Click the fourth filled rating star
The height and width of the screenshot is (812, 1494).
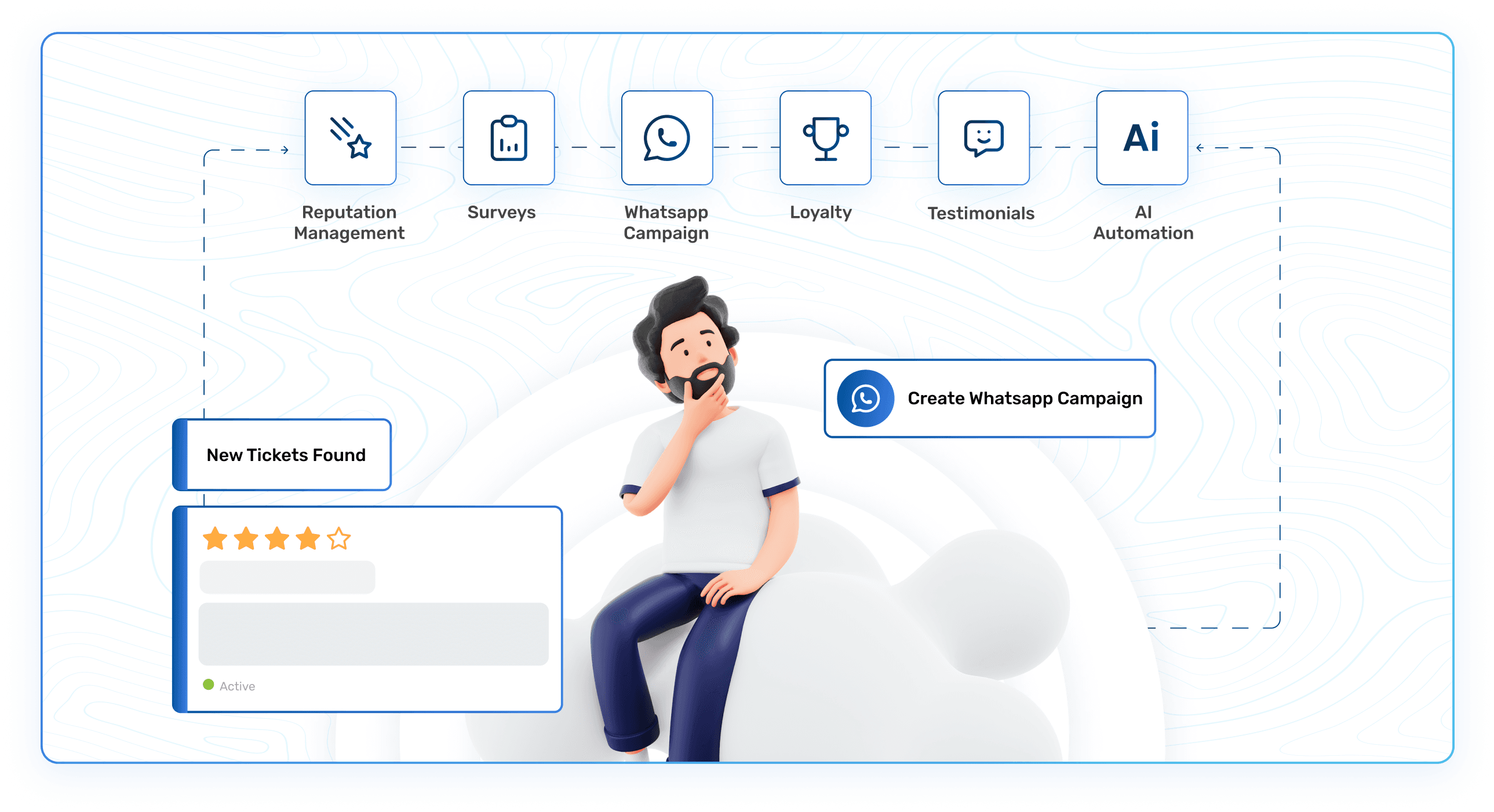pos(308,539)
